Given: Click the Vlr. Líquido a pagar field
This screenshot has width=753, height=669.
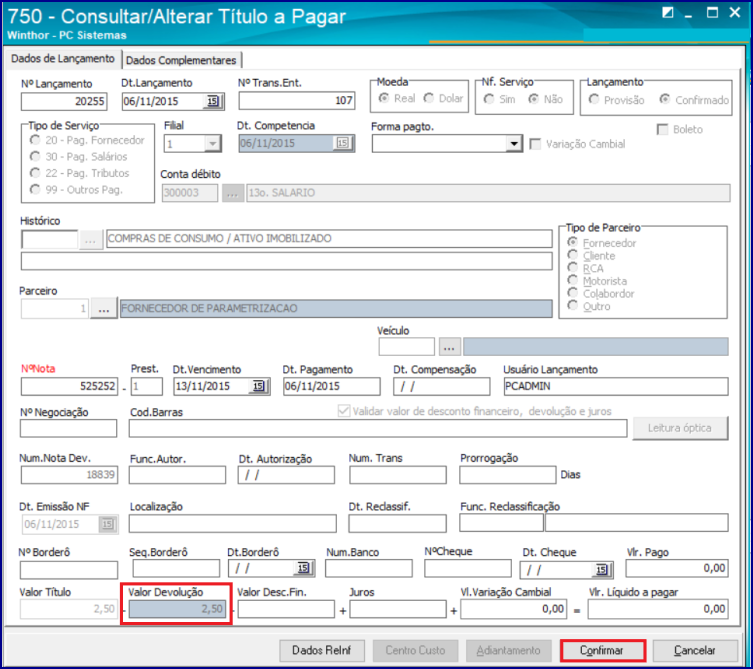Looking at the screenshot, I should click(658, 609).
